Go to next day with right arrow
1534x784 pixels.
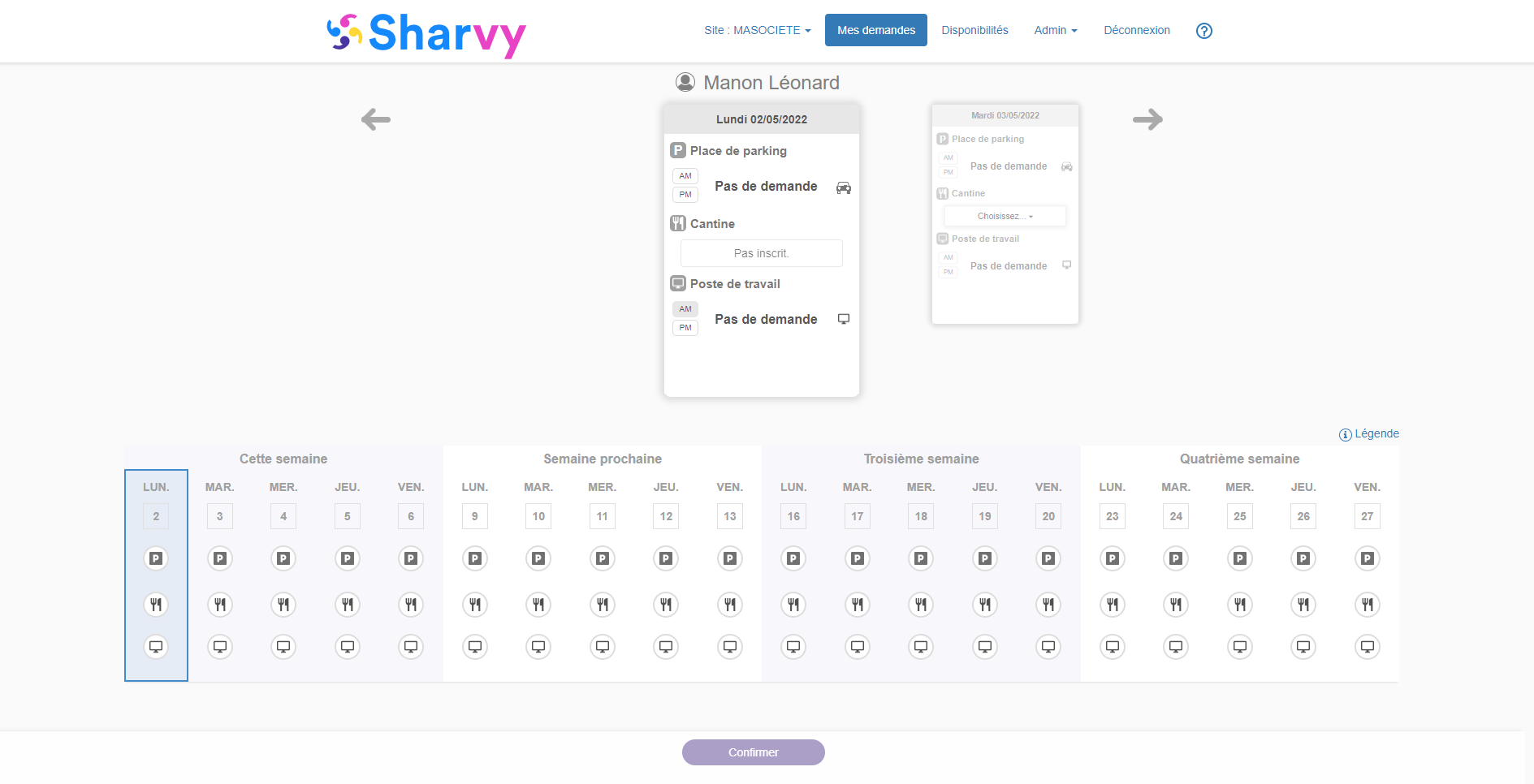[1147, 119]
